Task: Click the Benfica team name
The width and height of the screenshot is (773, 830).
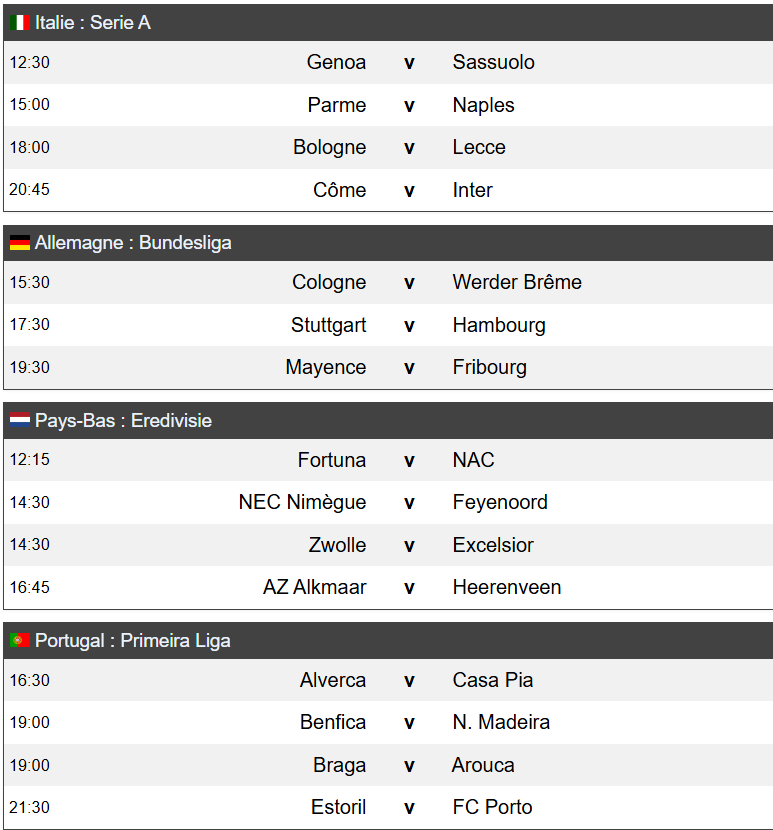Action: [x=333, y=722]
